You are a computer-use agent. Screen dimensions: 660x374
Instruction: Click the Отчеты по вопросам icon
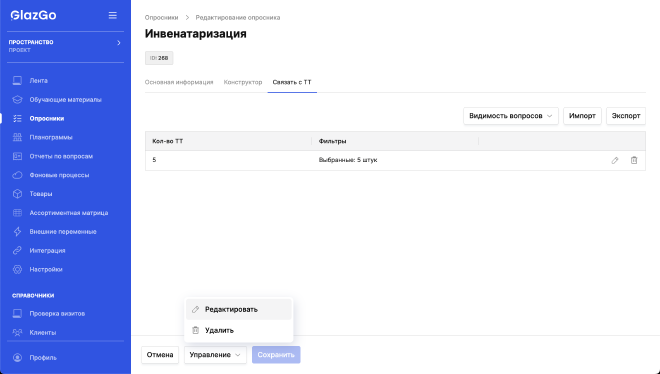17,156
